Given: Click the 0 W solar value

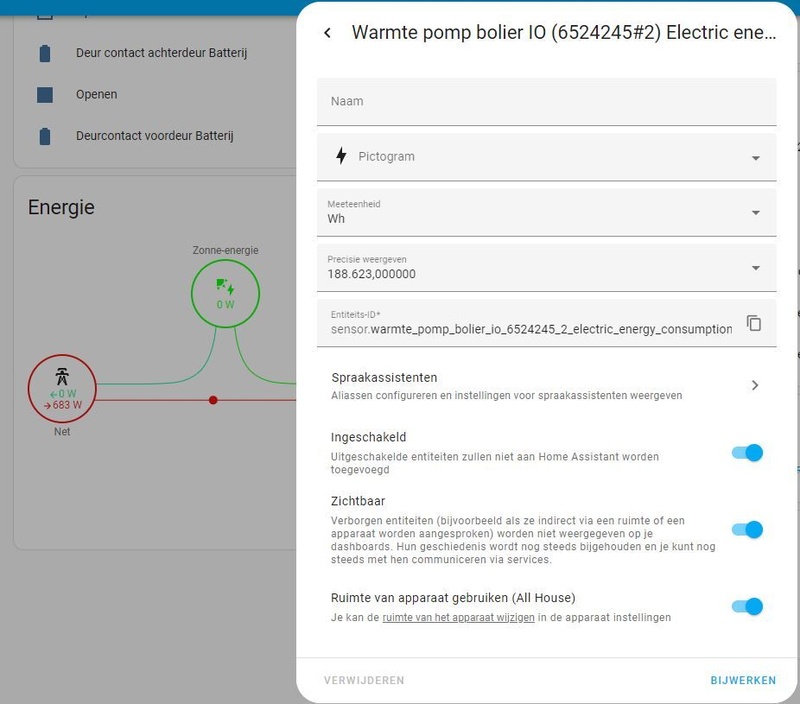Looking at the screenshot, I should click(225, 305).
